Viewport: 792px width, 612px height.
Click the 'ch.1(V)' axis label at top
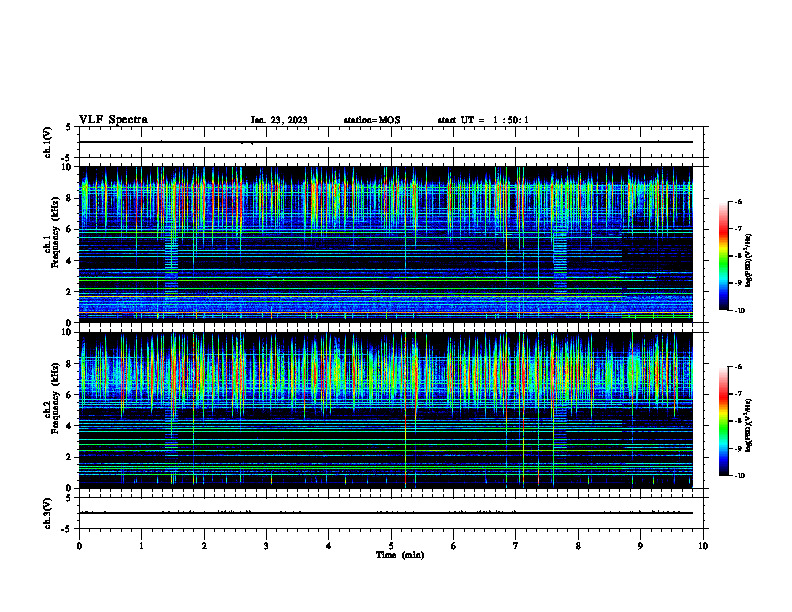click(x=48, y=142)
